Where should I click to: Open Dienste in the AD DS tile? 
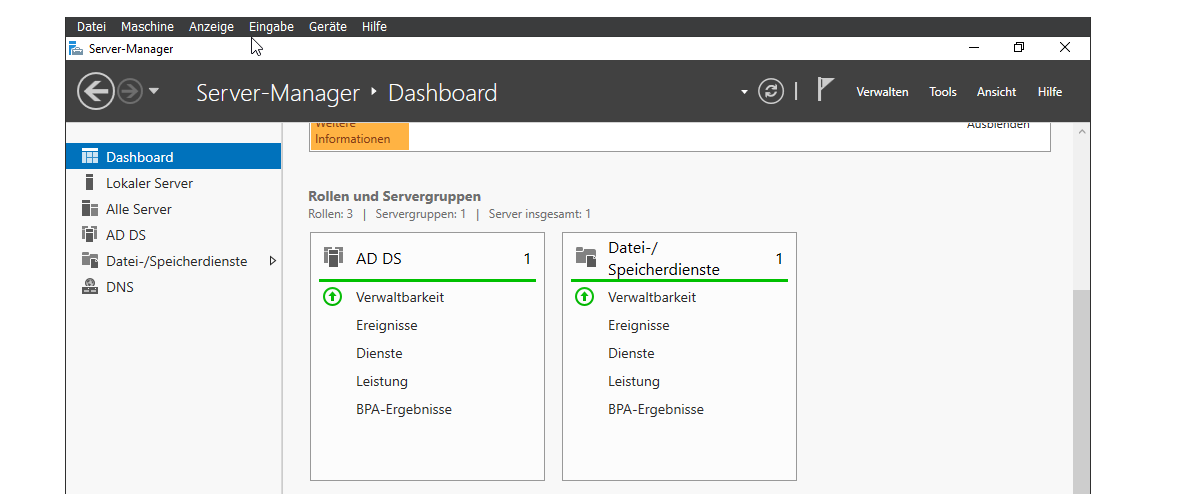click(379, 354)
